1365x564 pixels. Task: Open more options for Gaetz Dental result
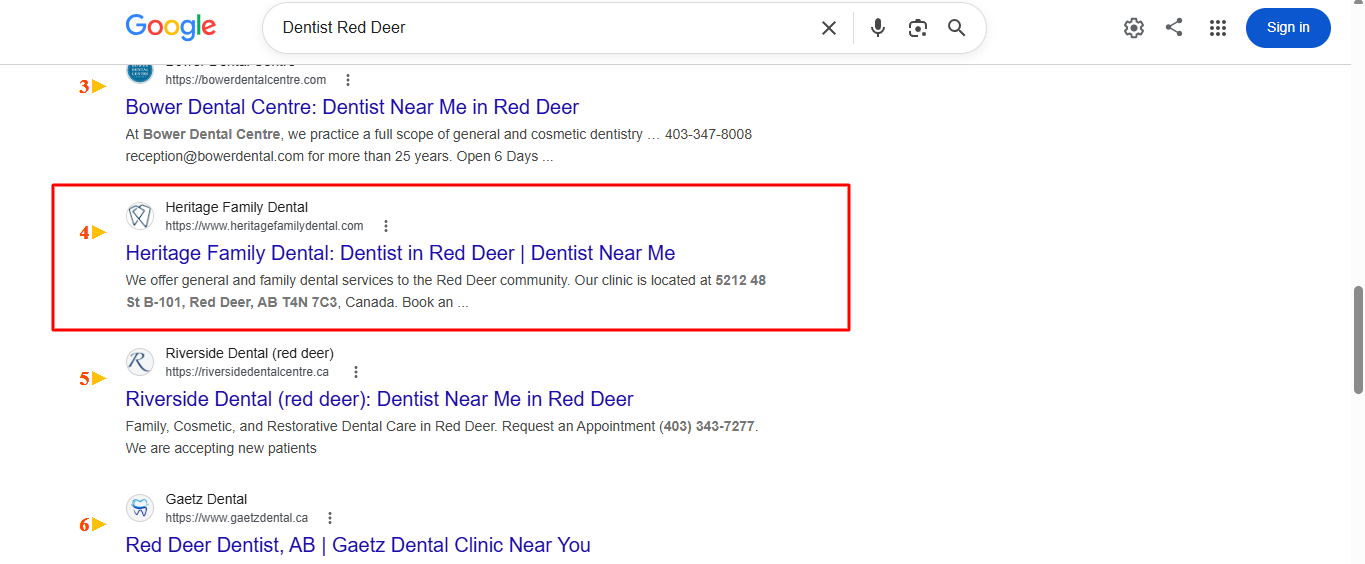coord(330,518)
